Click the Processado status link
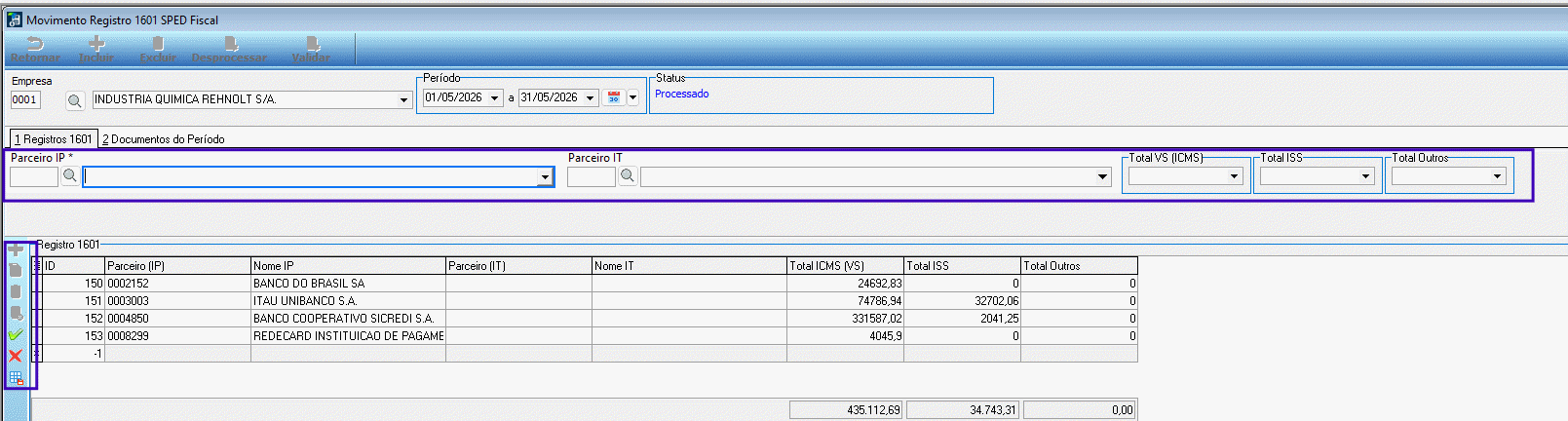Viewport: 1568px width, 421px height. pos(682,95)
